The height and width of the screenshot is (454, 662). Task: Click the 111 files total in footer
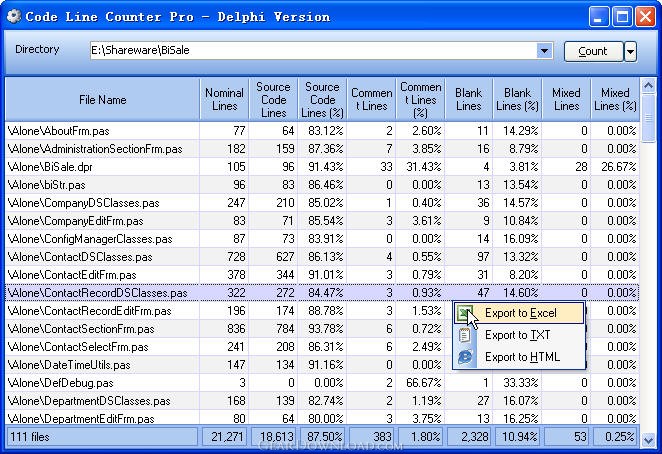(x=102, y=437)
